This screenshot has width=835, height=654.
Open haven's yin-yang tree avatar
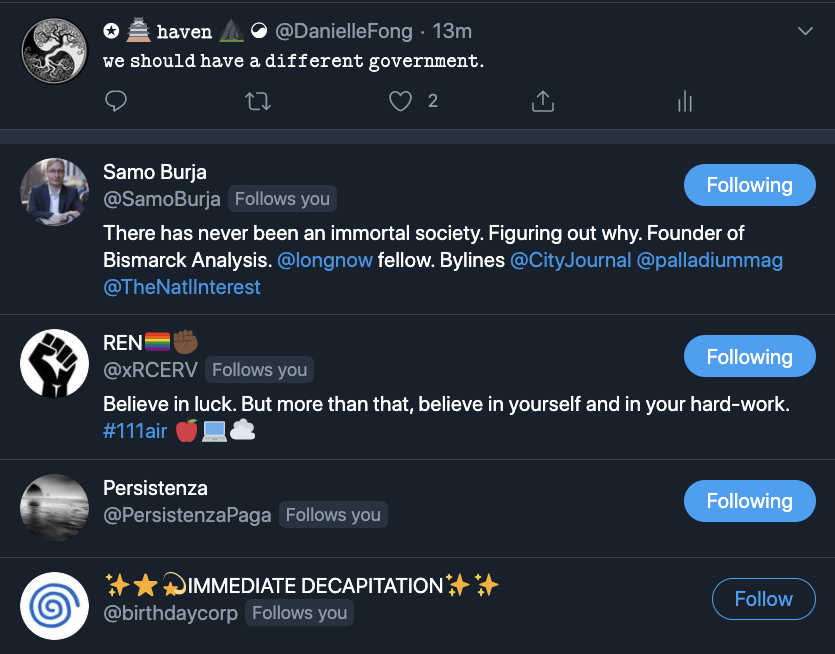click(54, 51)
